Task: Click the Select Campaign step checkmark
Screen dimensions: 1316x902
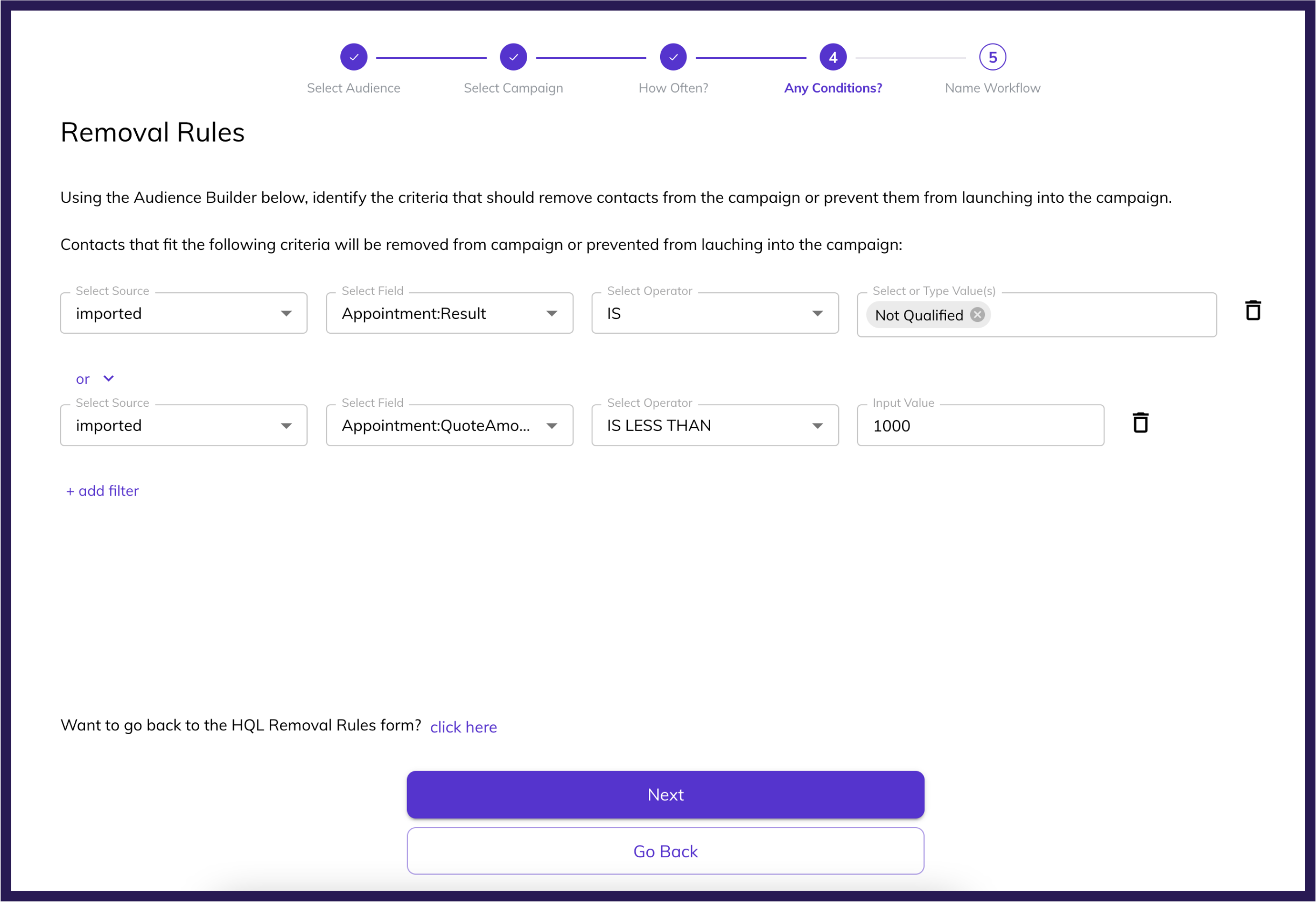Action: 513,57
